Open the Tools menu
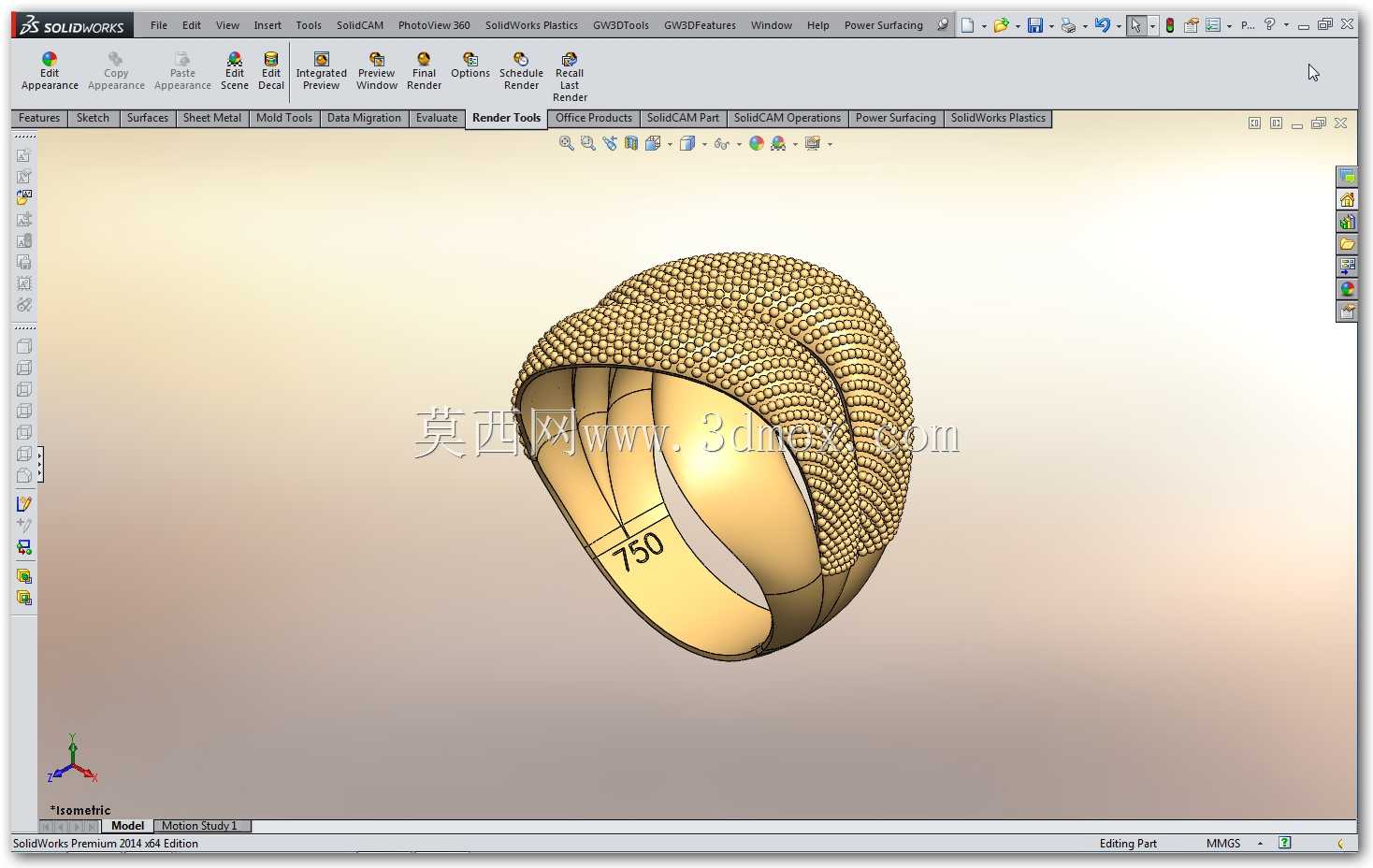The width and height of the screenshot is (1373, 868). point(309,25)
